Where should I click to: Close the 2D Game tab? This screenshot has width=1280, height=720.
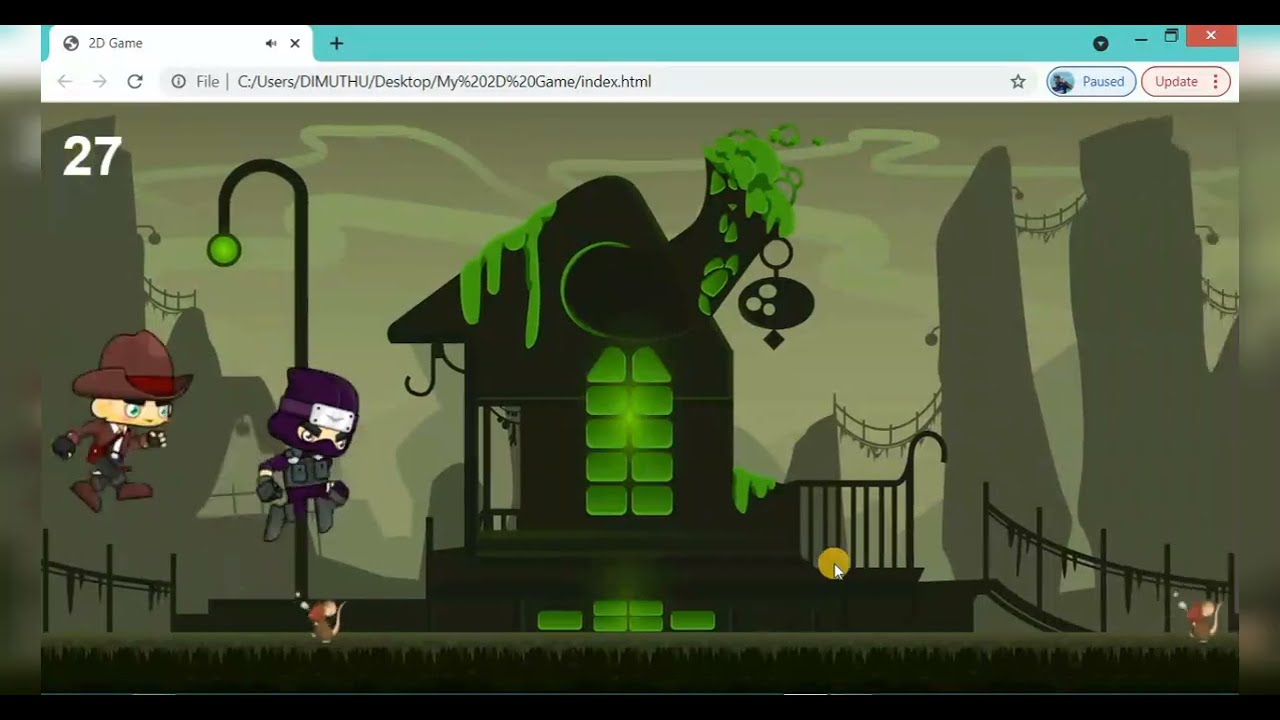[x=295, y=43]
